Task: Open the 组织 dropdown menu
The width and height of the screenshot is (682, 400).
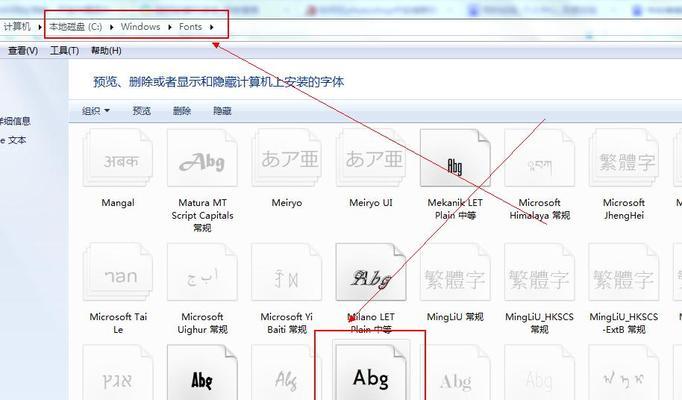Action: coord(96,111)
